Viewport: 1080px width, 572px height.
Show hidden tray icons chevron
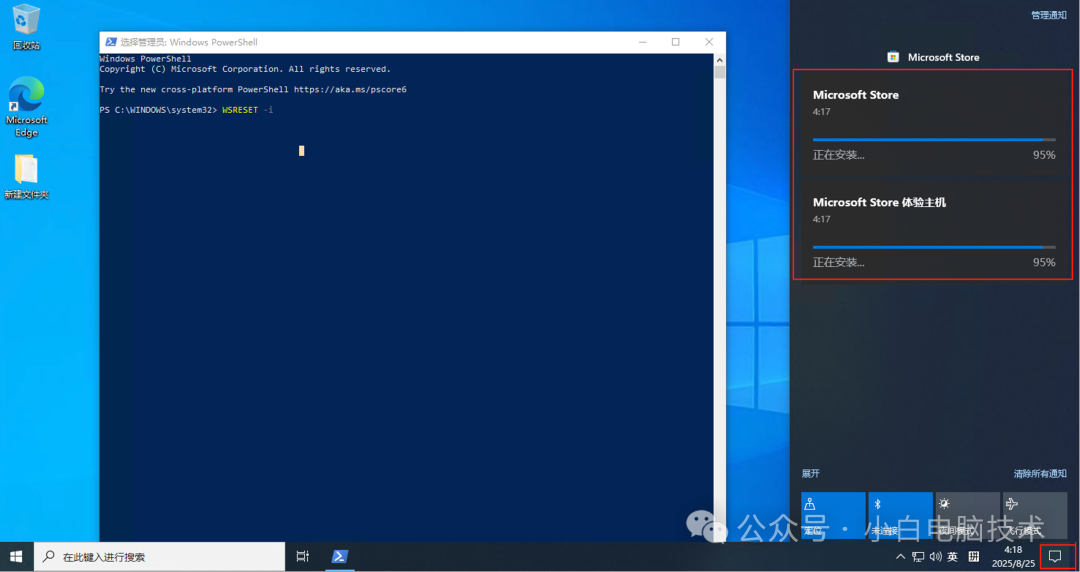900,557
